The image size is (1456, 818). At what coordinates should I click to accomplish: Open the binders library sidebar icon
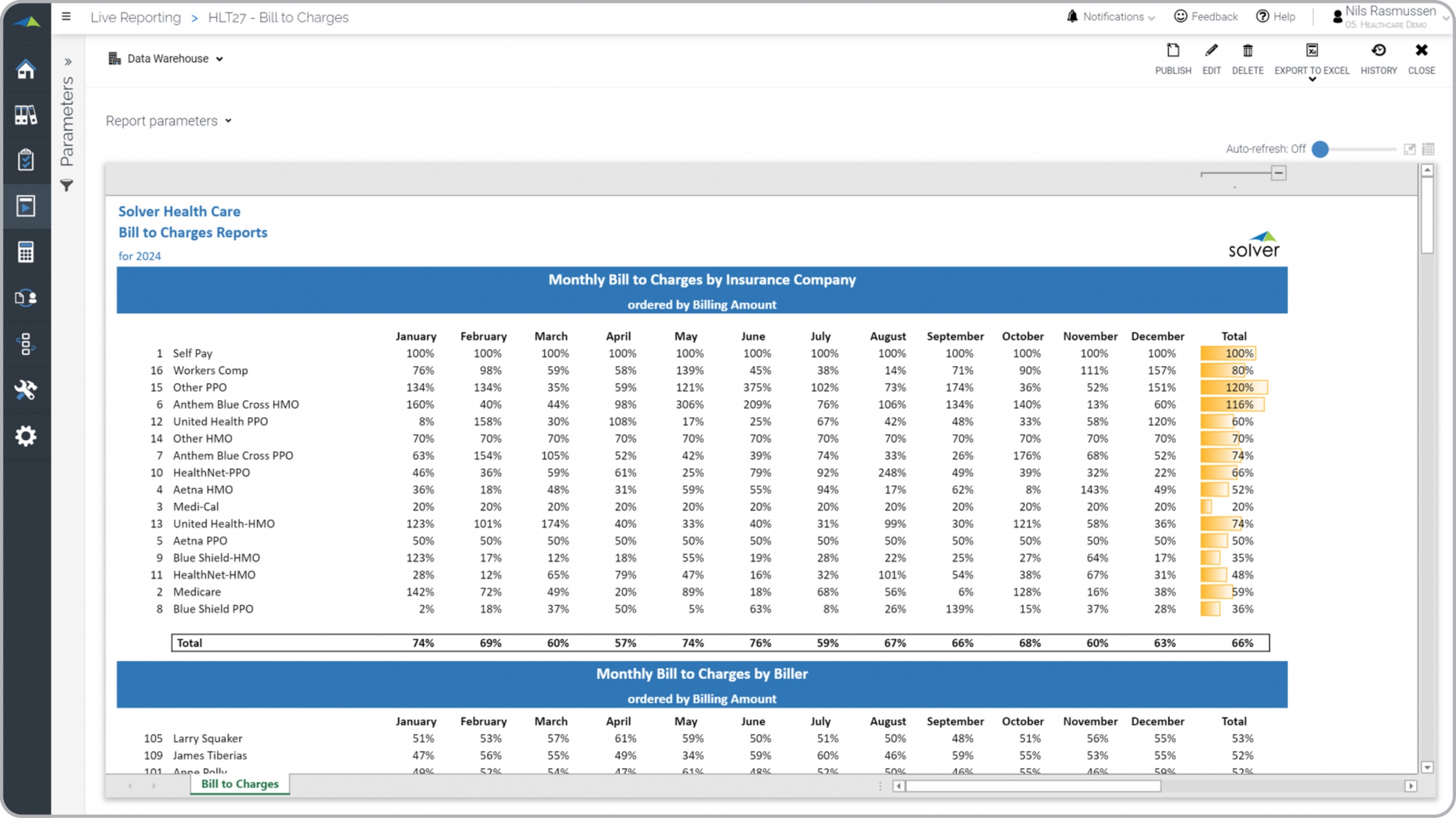click(26, 115)
